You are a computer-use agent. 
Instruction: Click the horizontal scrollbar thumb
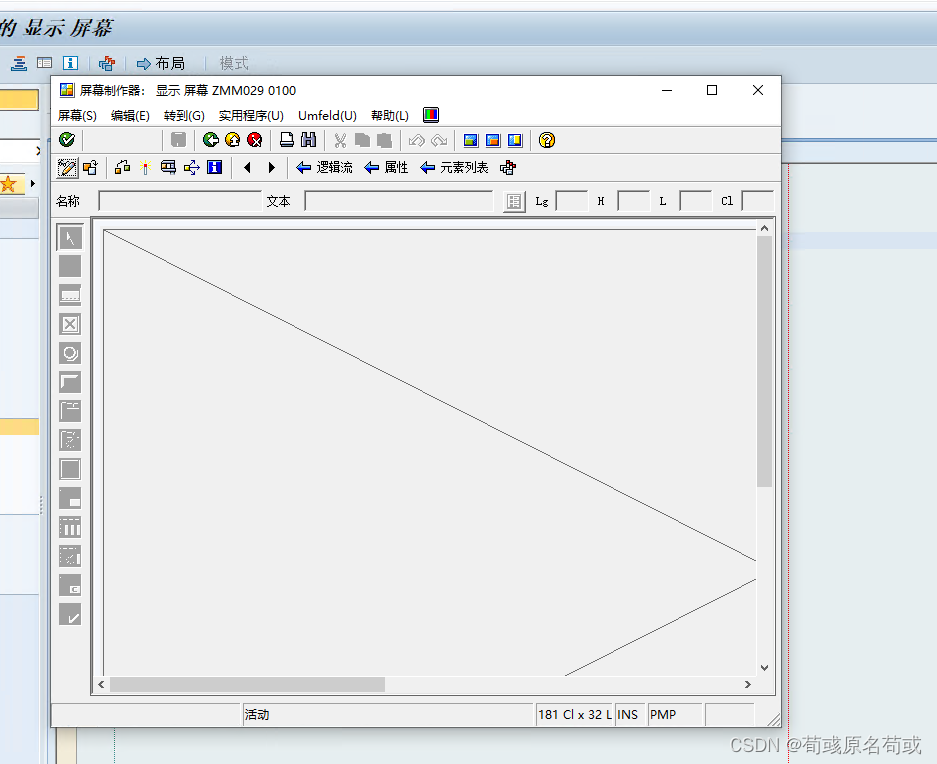(x=247, y=684)
